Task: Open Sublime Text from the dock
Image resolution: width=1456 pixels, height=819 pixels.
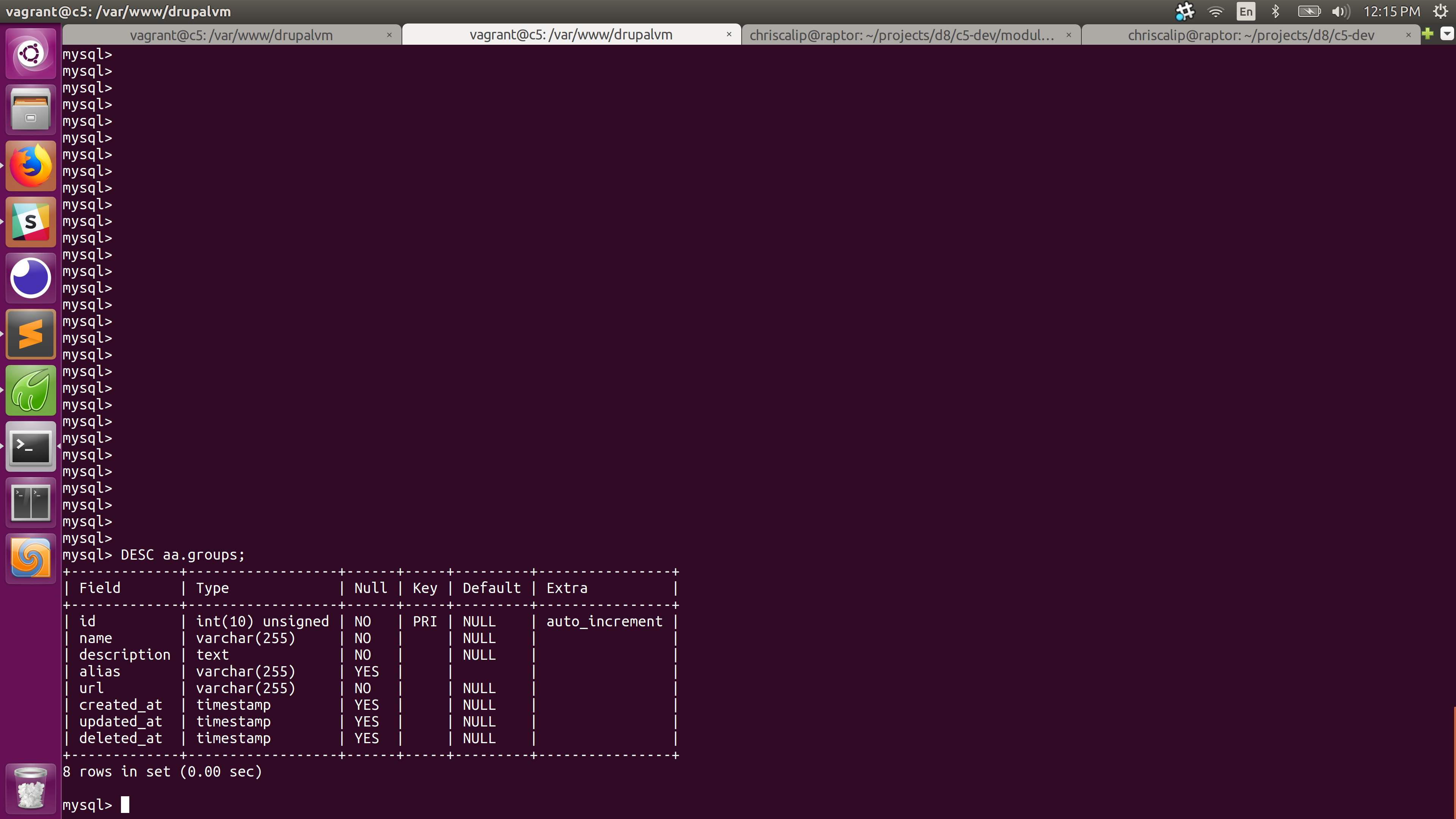Action: [30, 334]
